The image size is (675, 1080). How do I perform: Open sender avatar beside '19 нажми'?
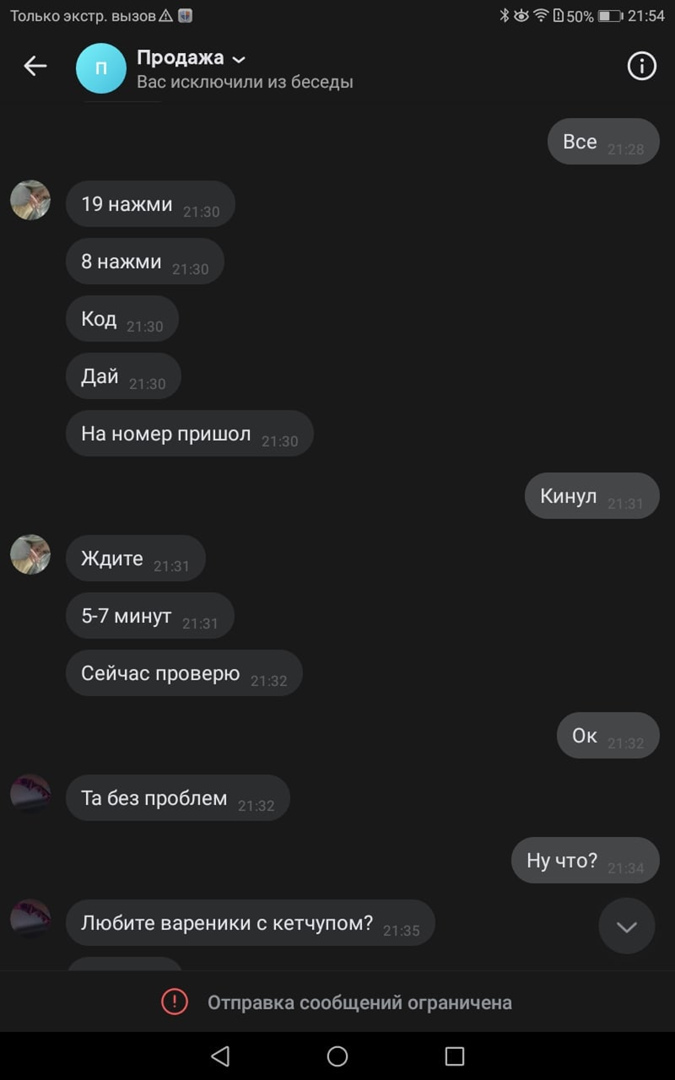click(x=30, y=200)
